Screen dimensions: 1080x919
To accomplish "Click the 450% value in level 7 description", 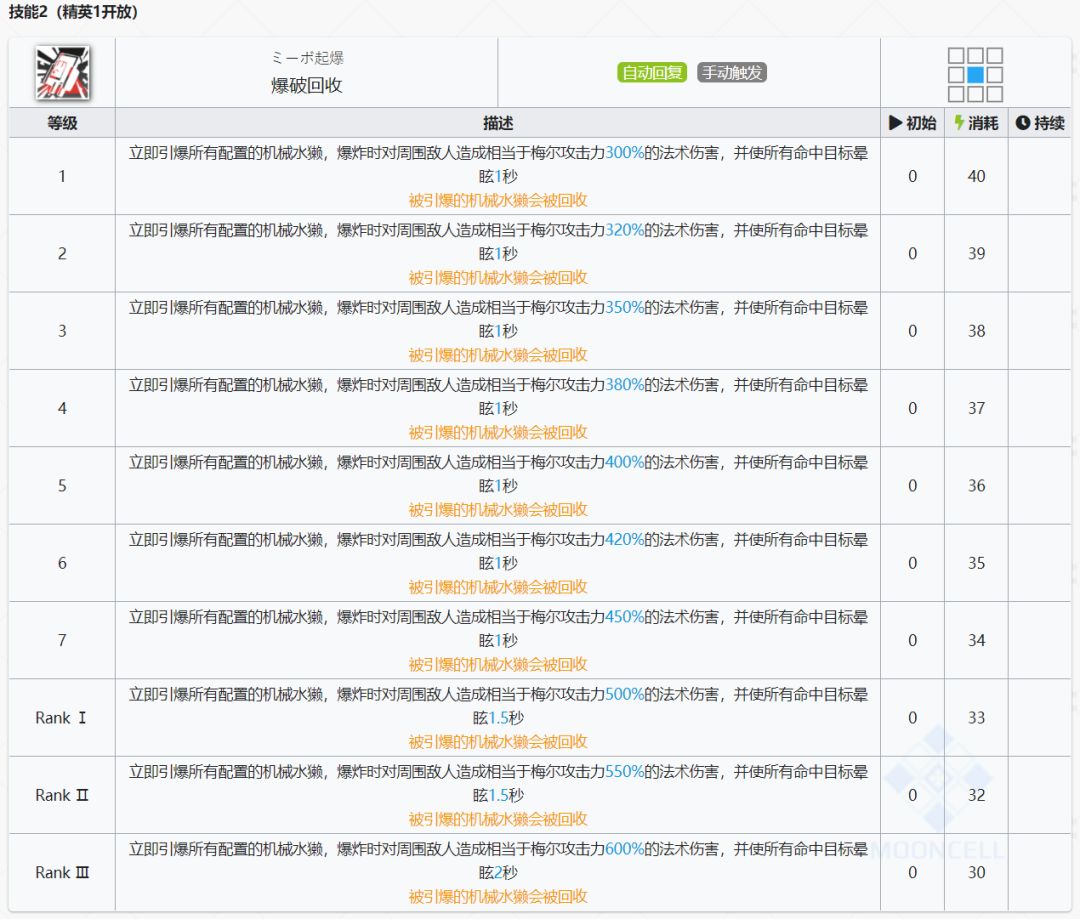I will 625,617.
